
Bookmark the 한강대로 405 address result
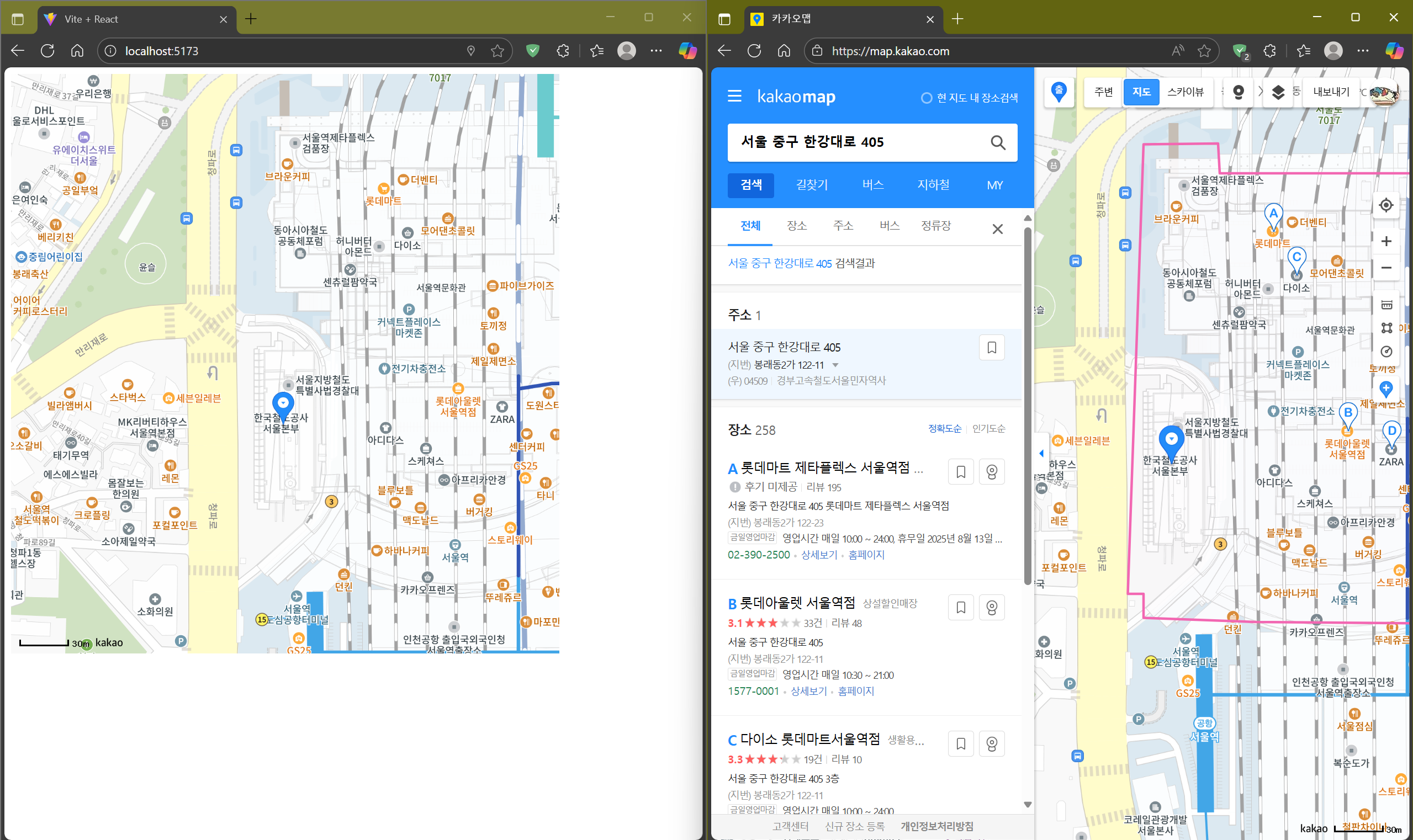pos(991,348)
